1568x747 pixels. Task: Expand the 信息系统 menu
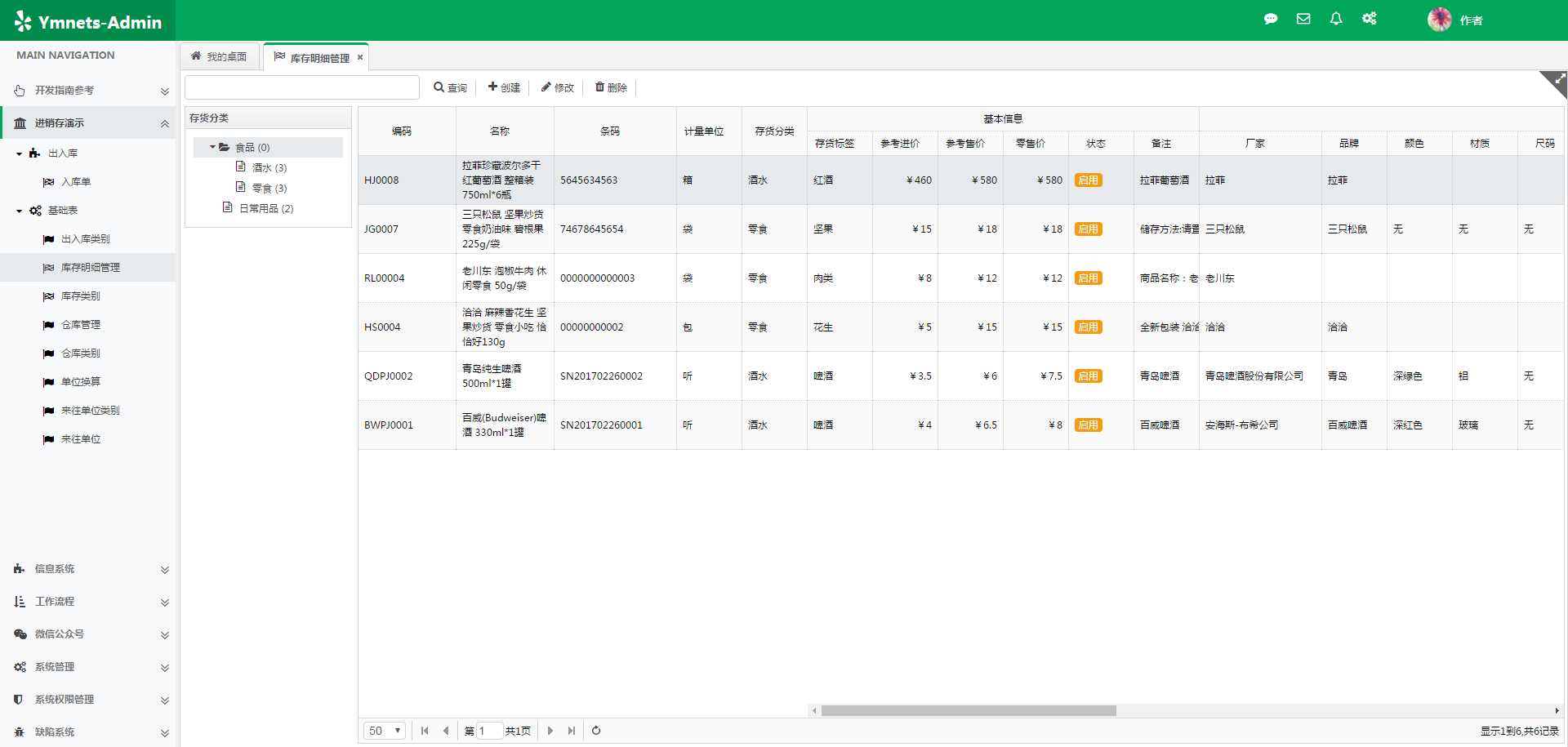pyautogui.click(x=87, y=569)
